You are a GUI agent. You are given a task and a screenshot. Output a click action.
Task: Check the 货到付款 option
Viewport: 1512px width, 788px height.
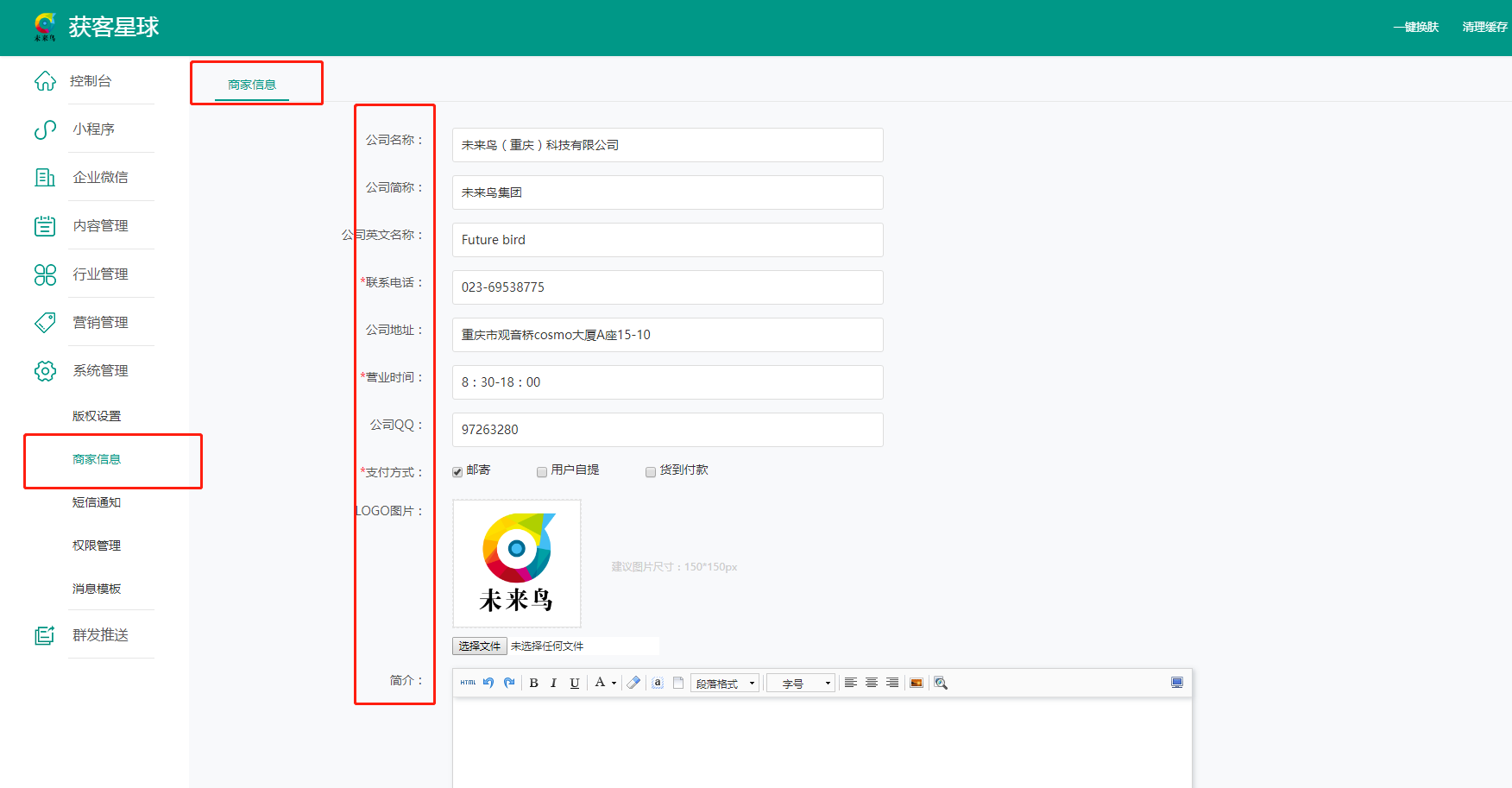coord(651,471)
